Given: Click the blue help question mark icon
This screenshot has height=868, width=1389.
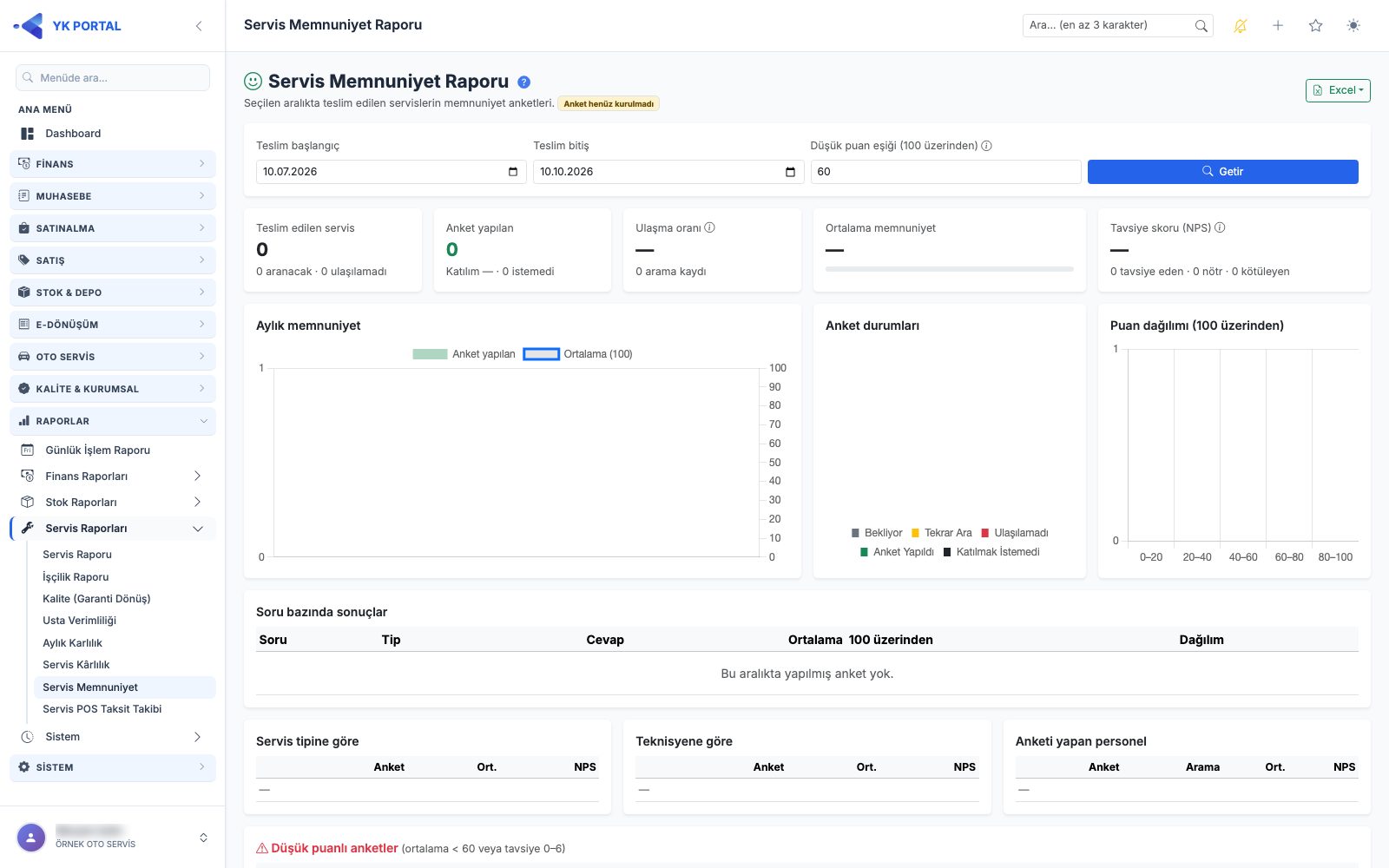Looking at the screenshot, I should click(x=523, y=82).
